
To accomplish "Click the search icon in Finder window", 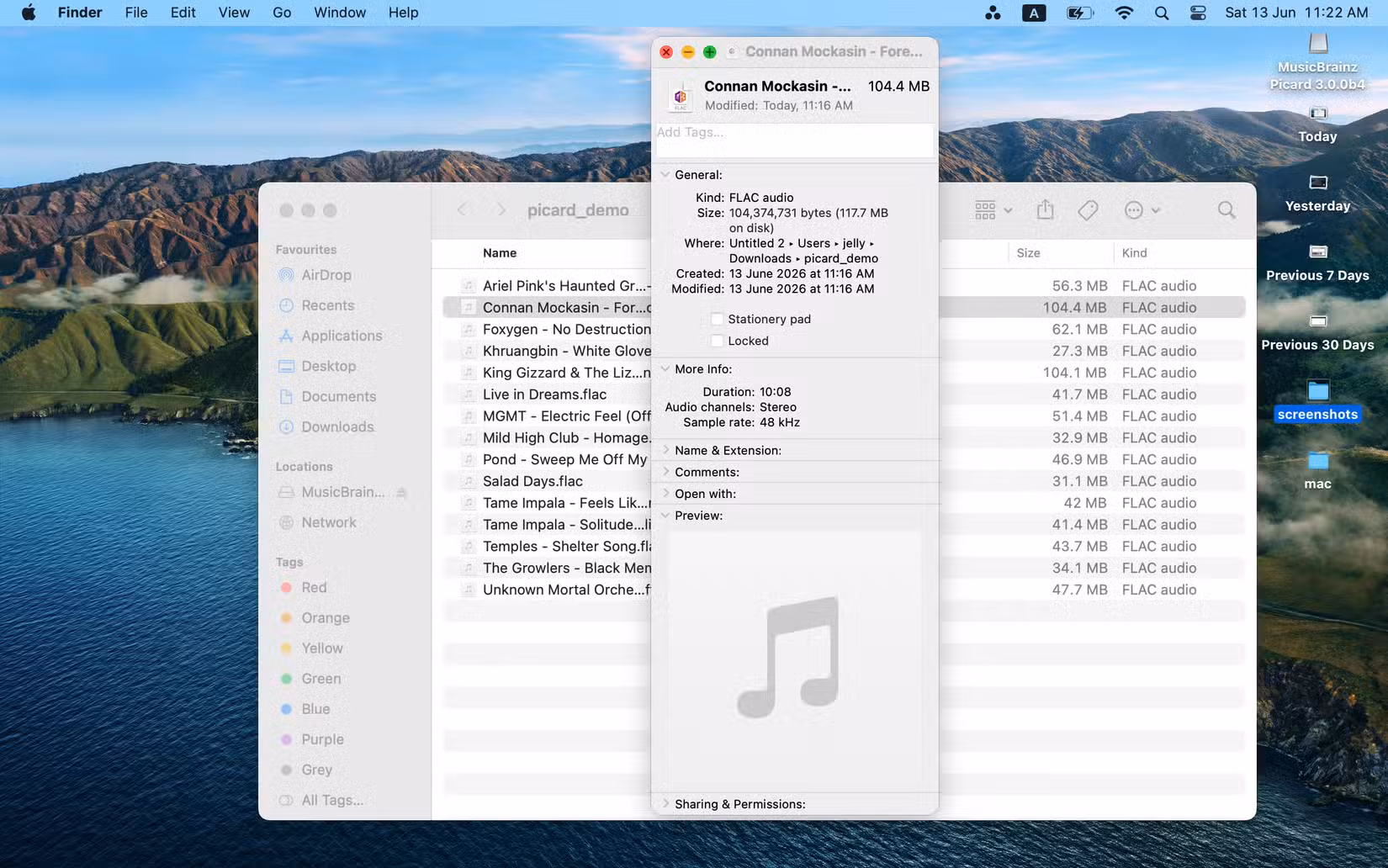I will (1226, 209).
